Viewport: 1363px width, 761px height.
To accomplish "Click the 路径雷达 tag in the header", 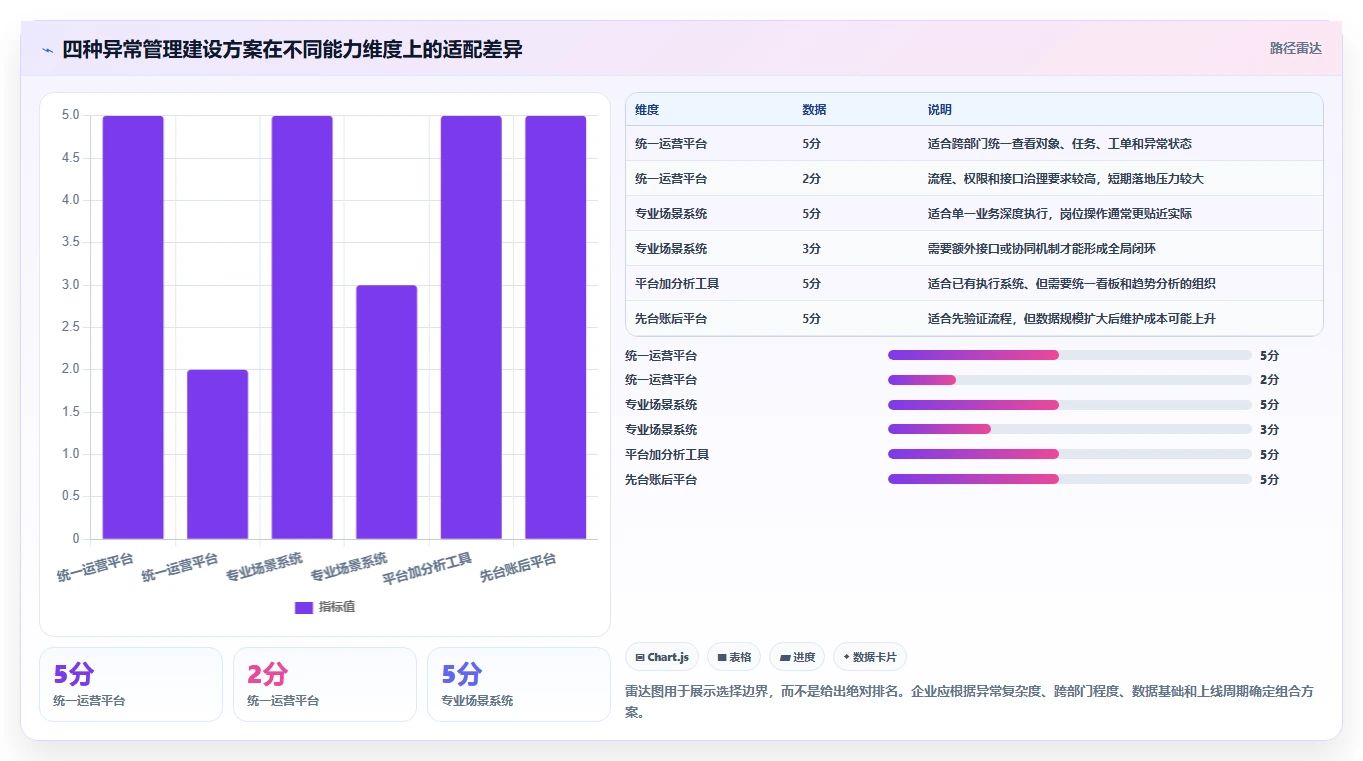I will (x=1296, y=48).
